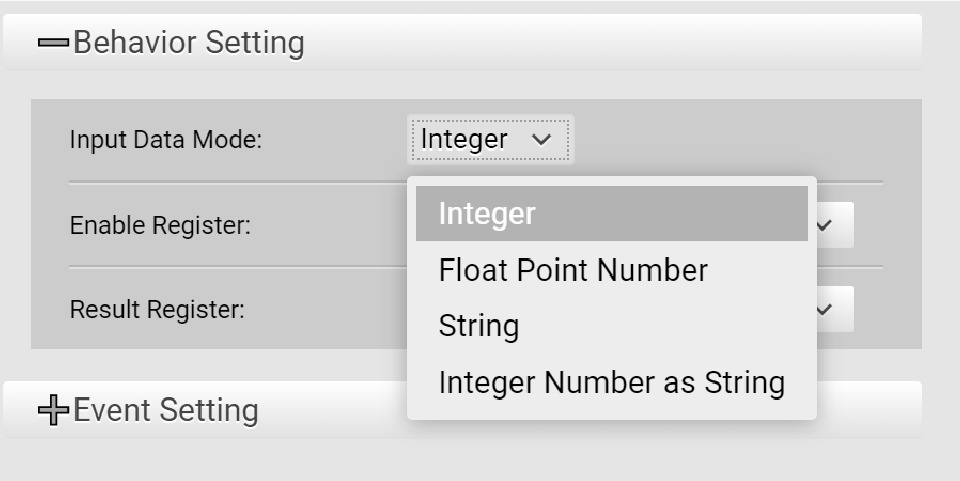Click the Result Register label

point(157,310)
